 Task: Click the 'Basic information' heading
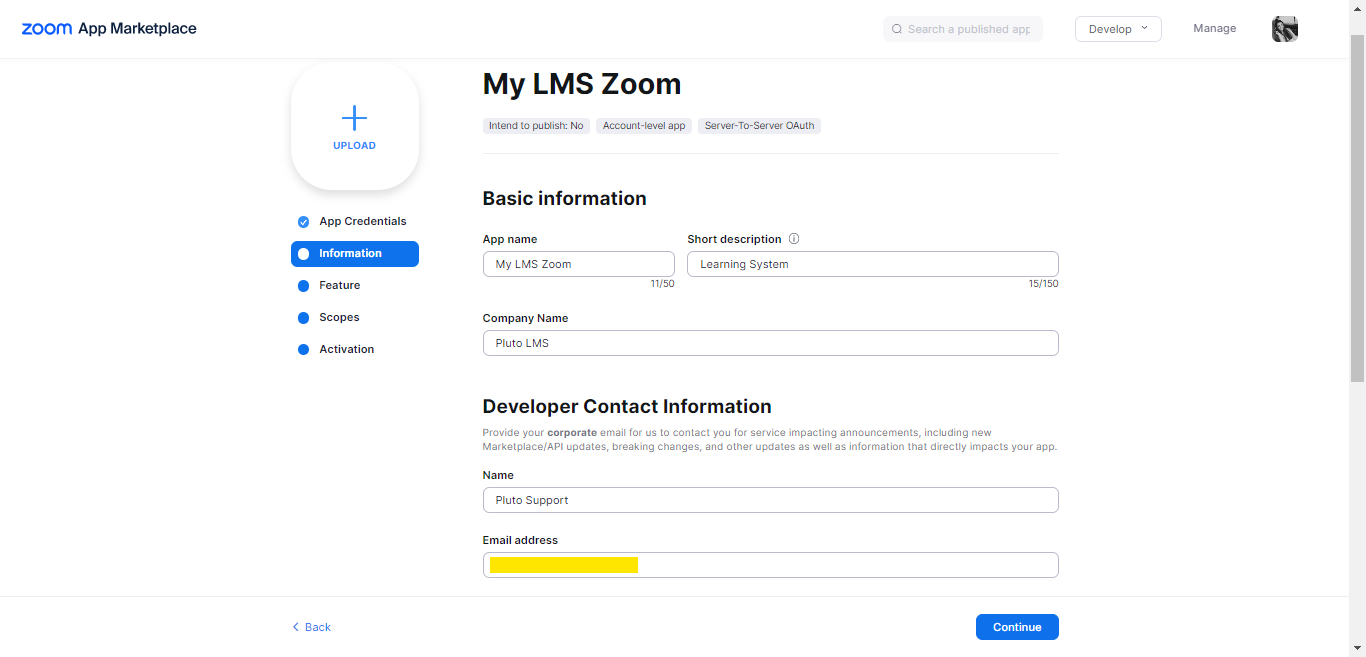tap(565, 198)
